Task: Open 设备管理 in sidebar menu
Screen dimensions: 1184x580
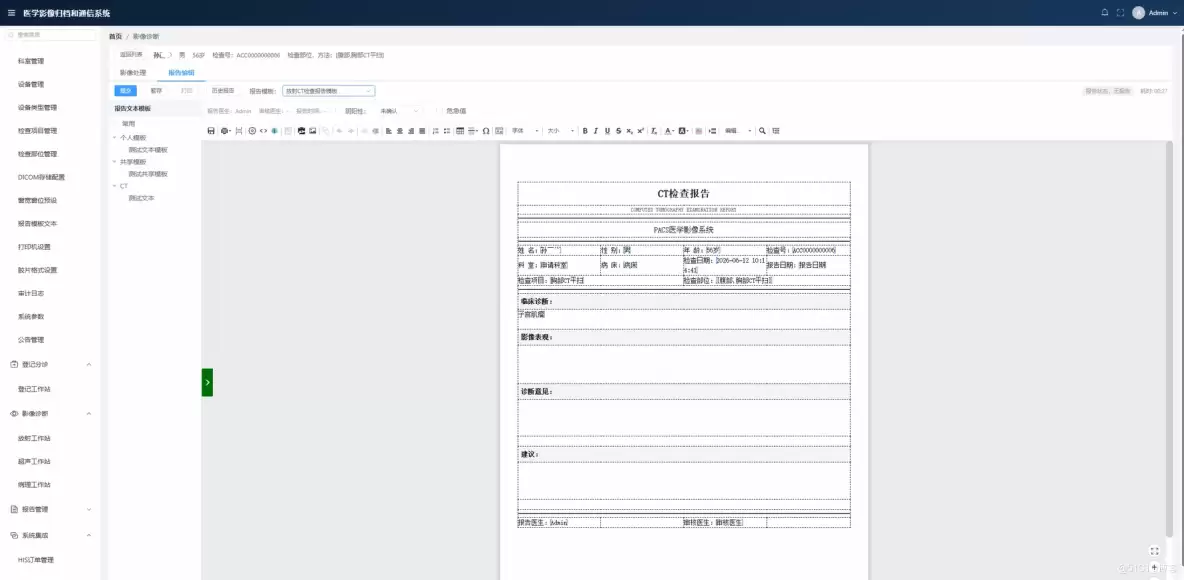Action: click(x=31, y=85)
